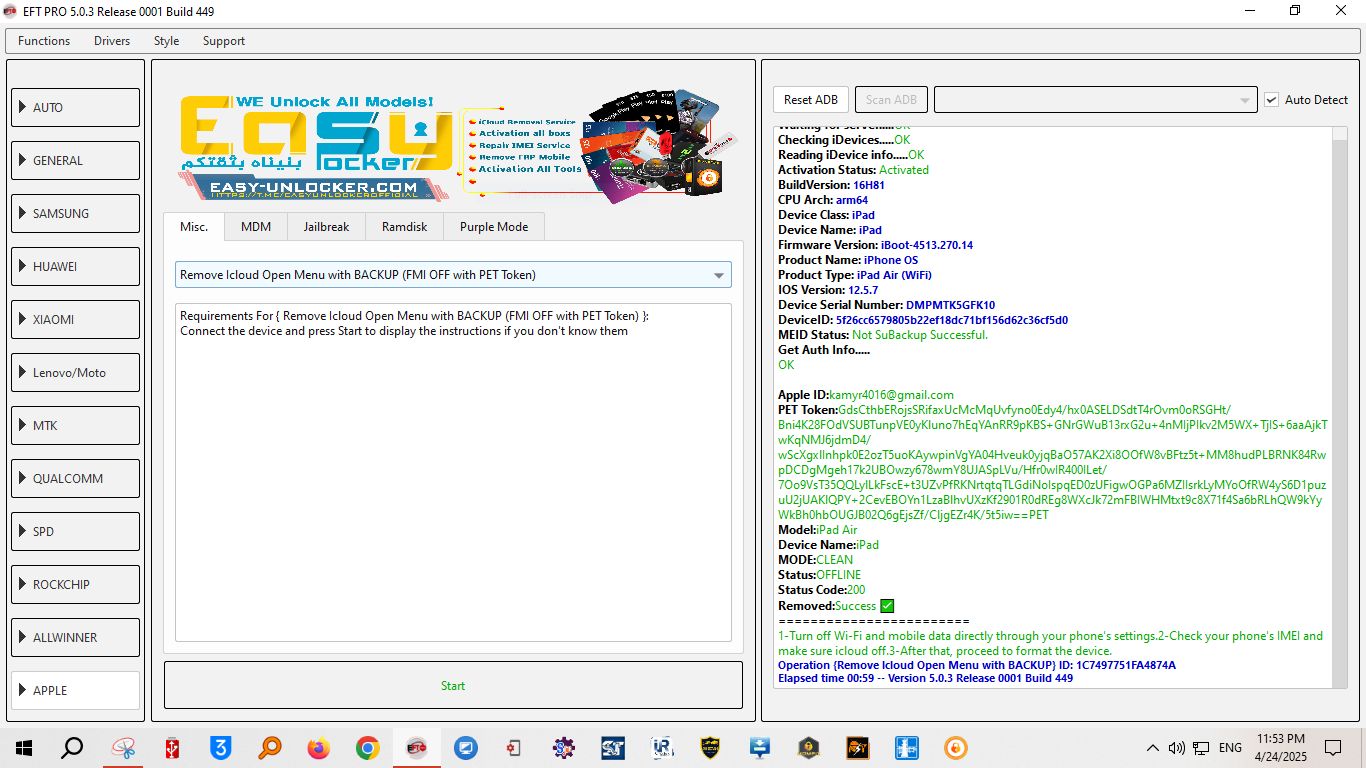Click the log panel vertical scrollbar

(1340, 408)
